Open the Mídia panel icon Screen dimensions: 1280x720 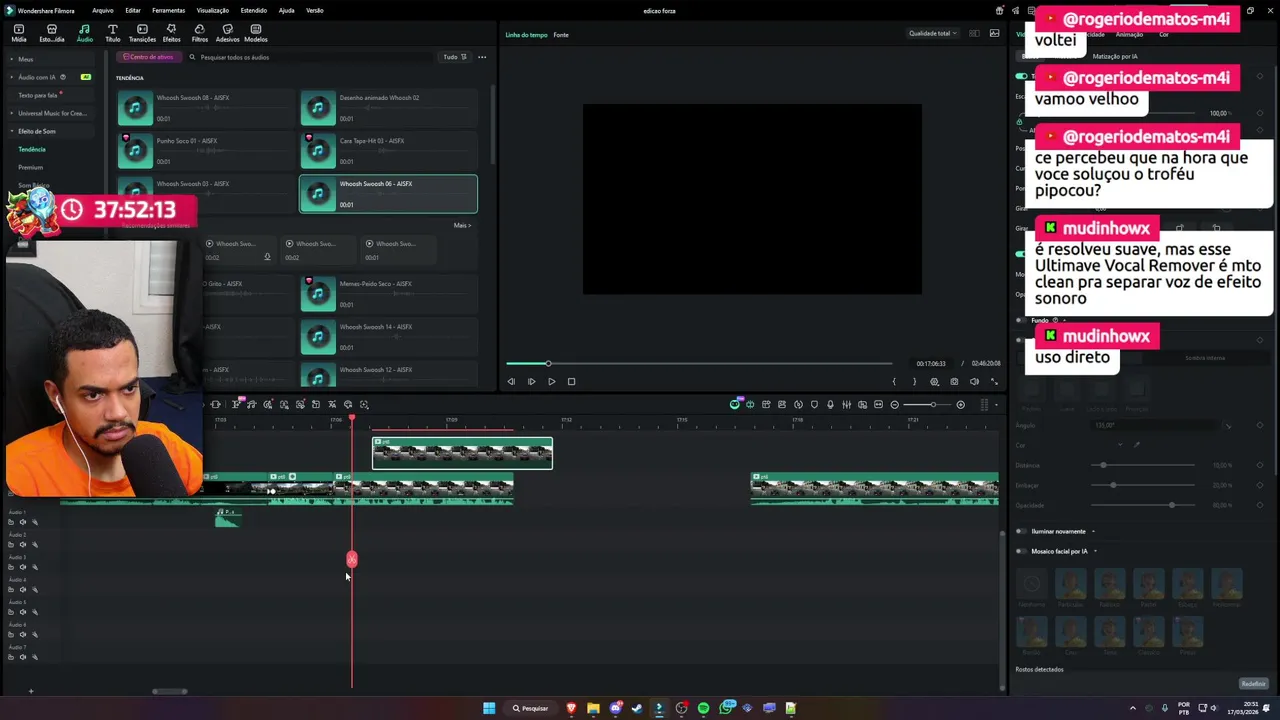pos(18,33)
